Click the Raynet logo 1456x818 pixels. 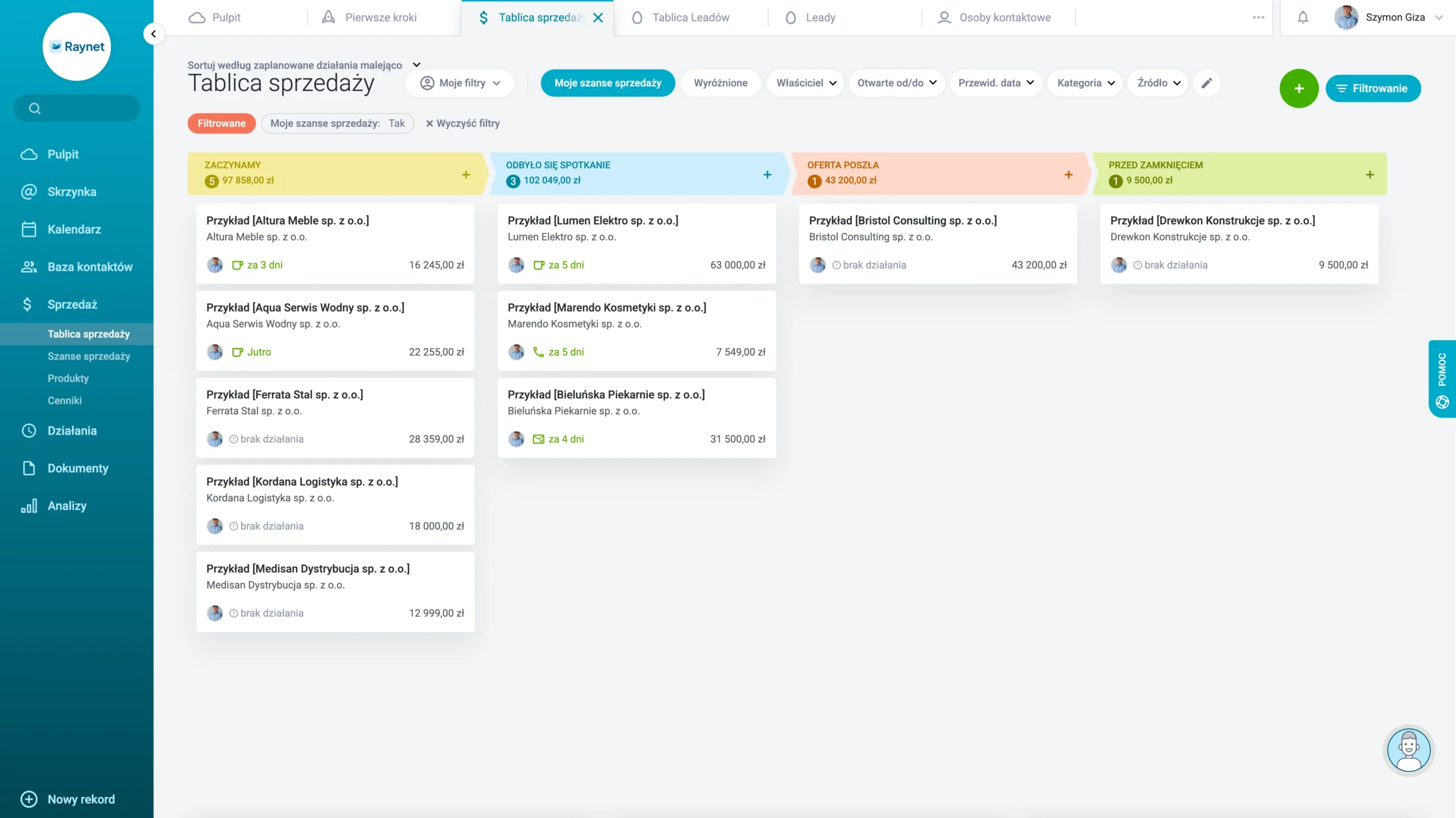[x=77, y=47]
